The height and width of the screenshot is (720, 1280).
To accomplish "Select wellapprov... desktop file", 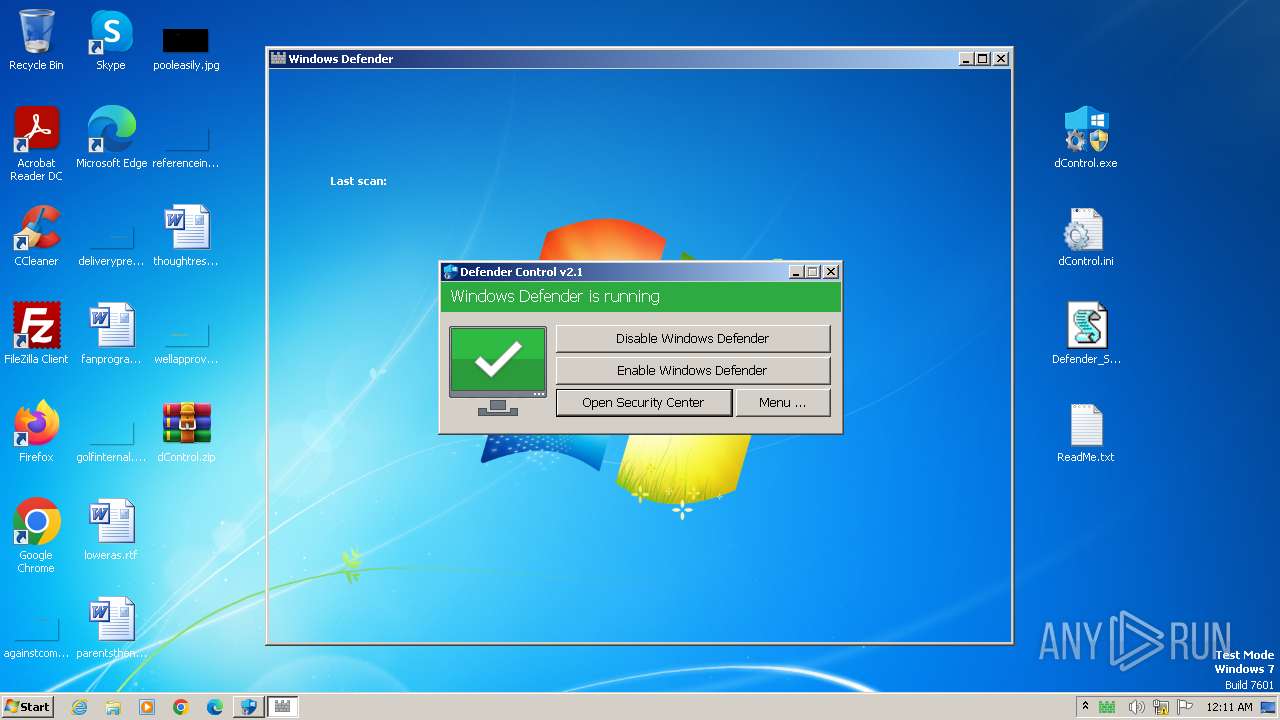I will pyautogui.click(x=186, y=343).
